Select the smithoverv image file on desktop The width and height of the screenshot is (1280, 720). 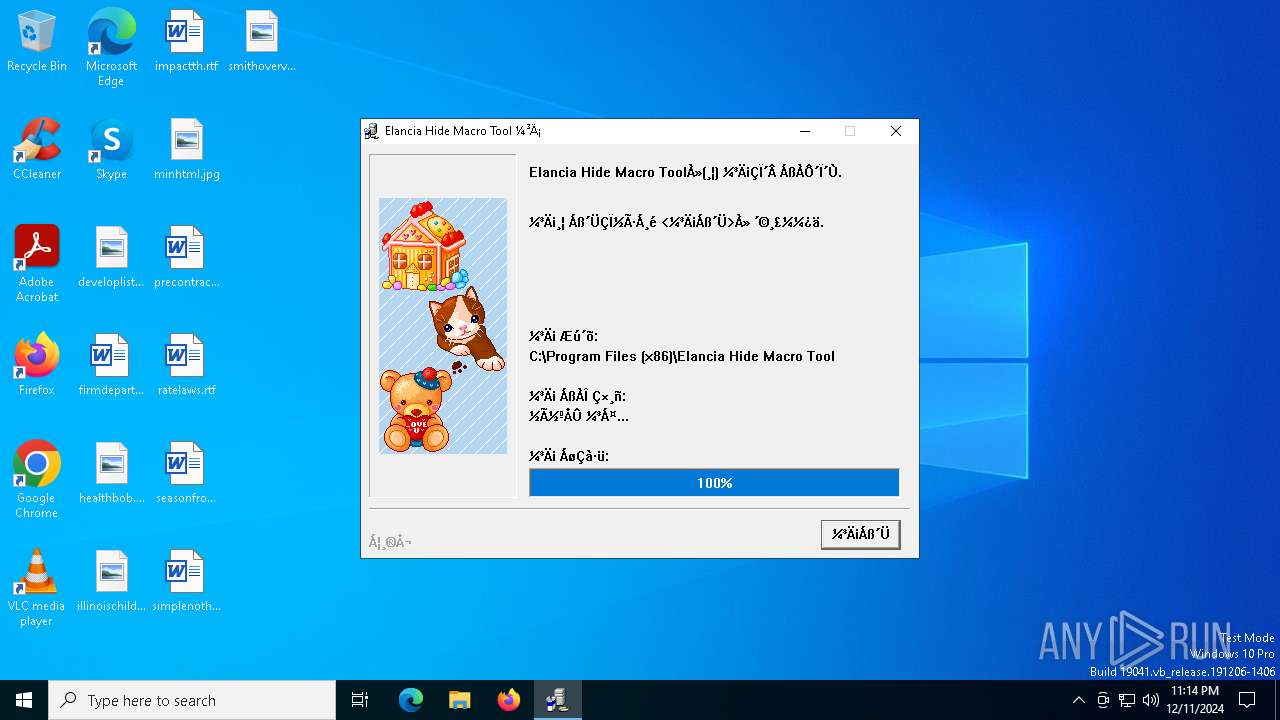(x=262, y=42)
